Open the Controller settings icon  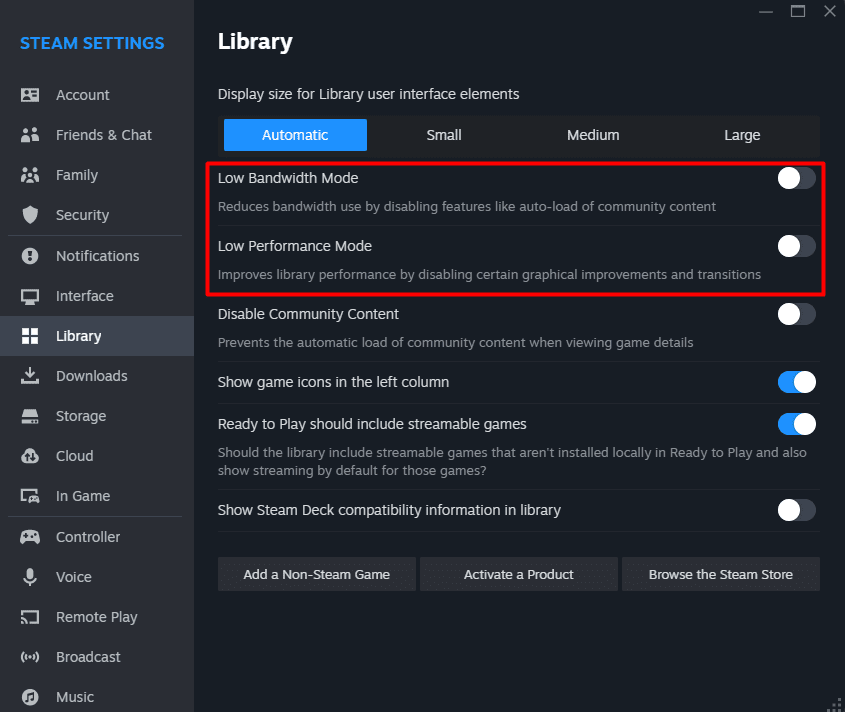click(x=31, y=537)
